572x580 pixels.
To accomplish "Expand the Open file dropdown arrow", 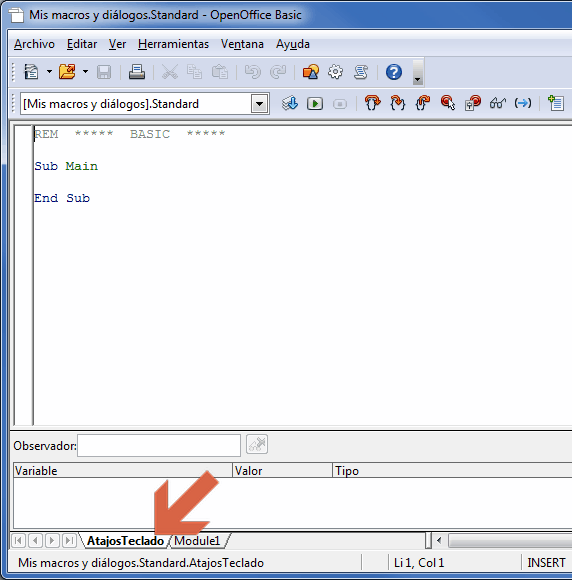I will click(x=85, y=72).
